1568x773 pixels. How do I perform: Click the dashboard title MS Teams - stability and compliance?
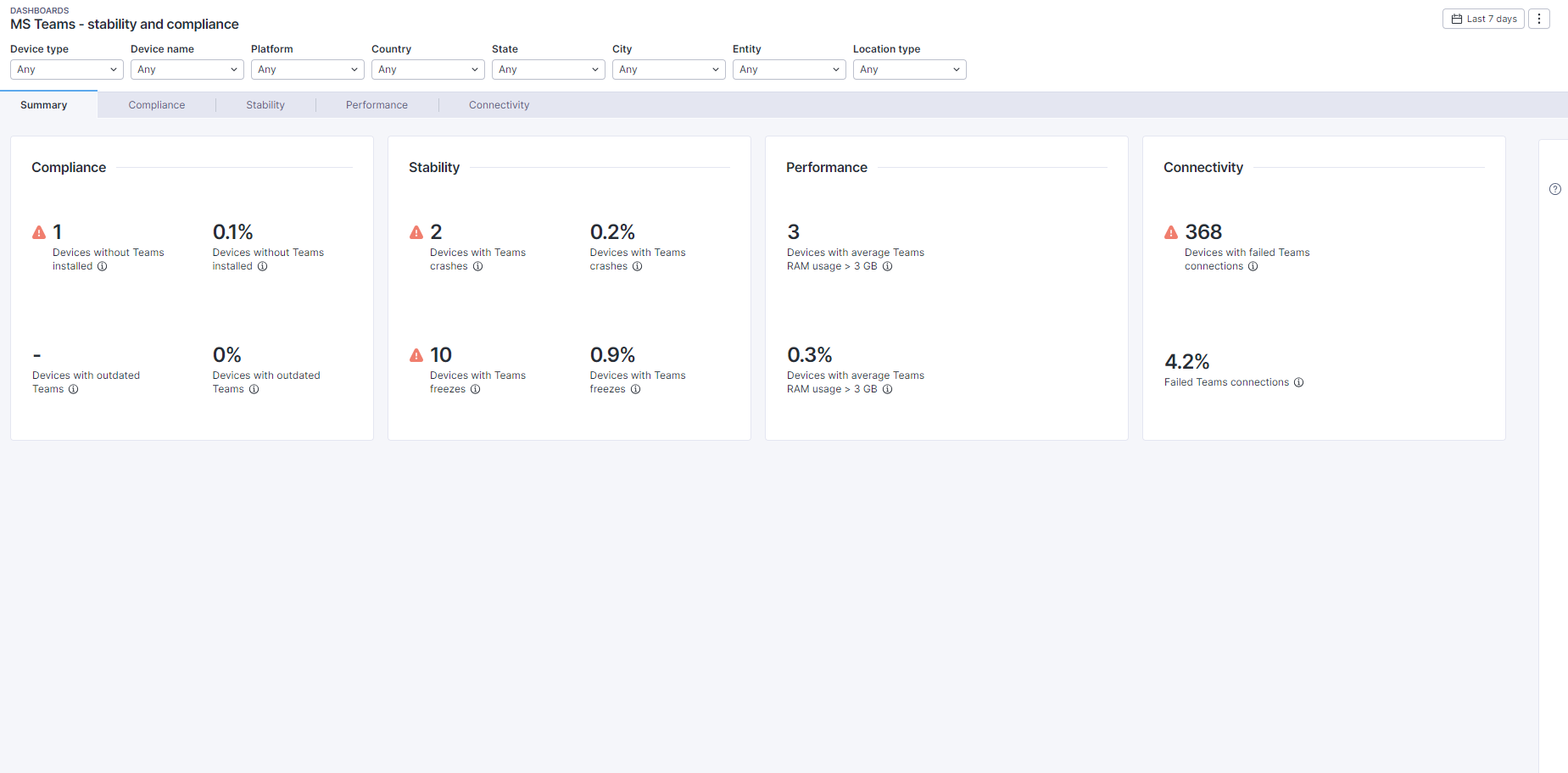[x=125, y=25]
